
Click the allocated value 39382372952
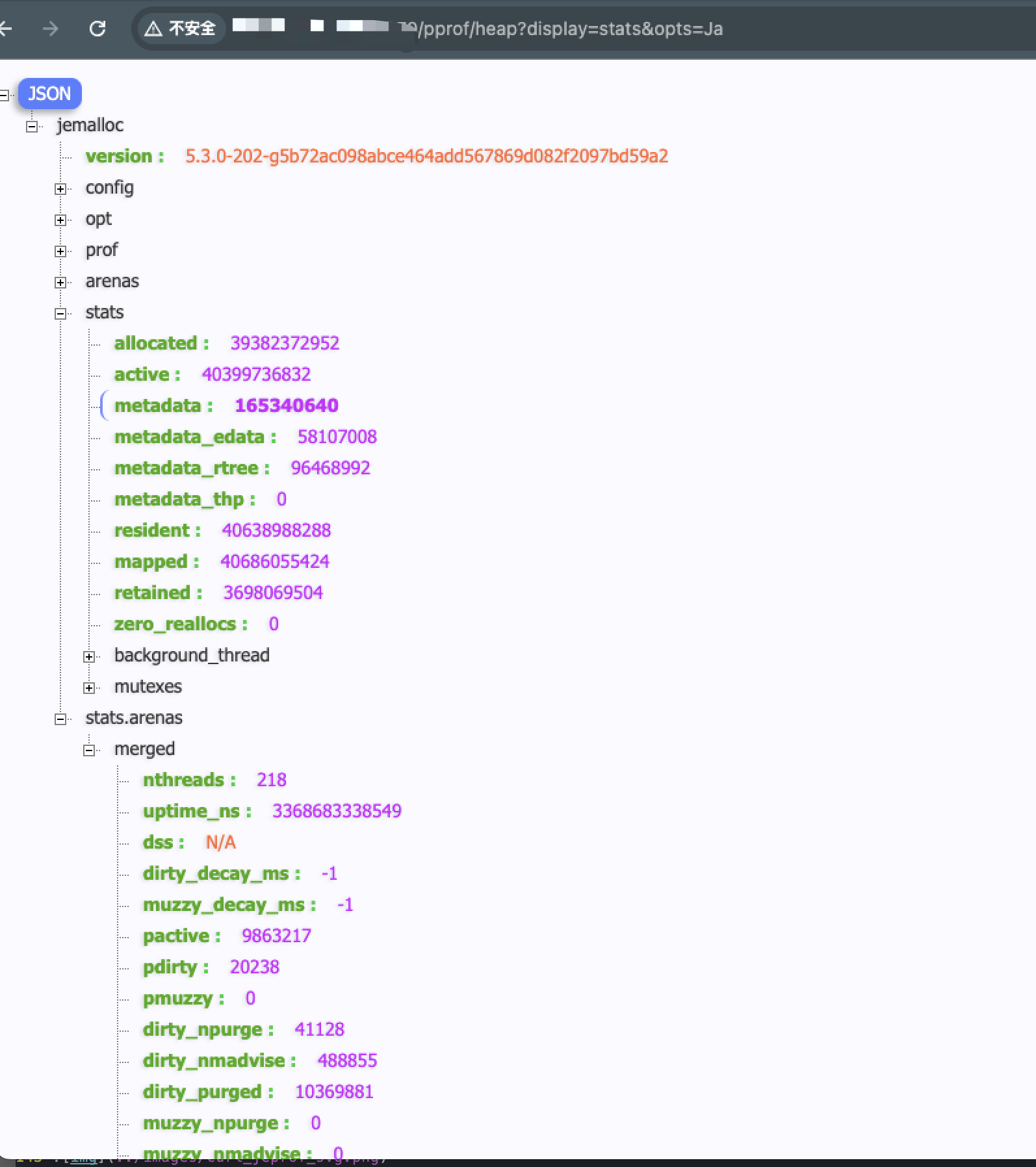[285, 344]
